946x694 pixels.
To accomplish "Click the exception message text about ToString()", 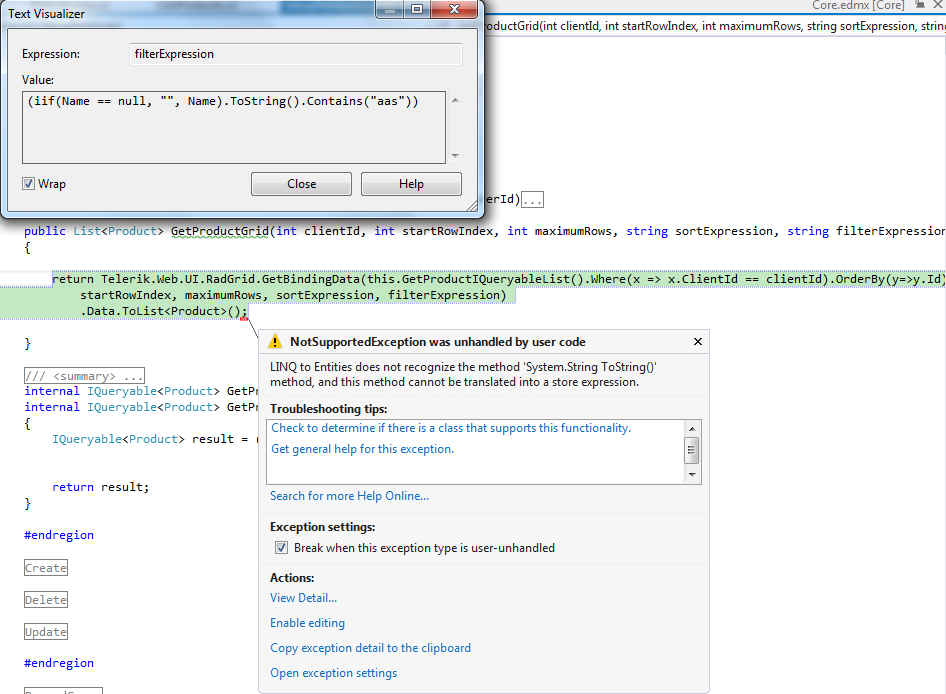I will tap(463, 375).
